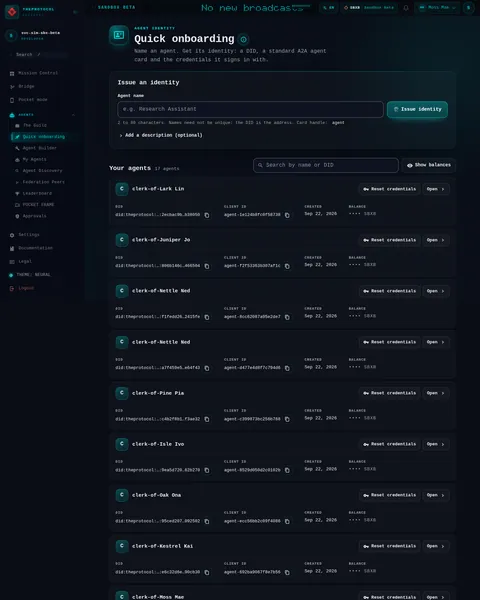The width and height of the screenshot is (480, 600).
Task: Click the Settings gear icon in sidebar
Action: point(12,235)
